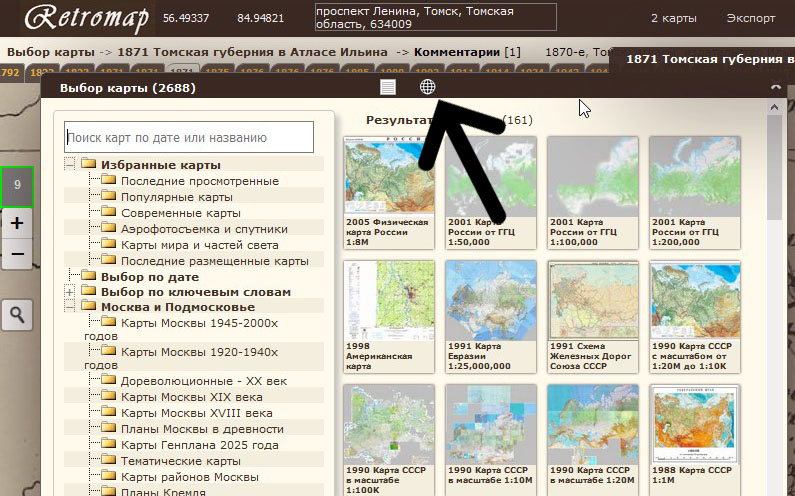The image size is (795, 496).
Task: Open Современные карты folder
Action: click(180, 213)
